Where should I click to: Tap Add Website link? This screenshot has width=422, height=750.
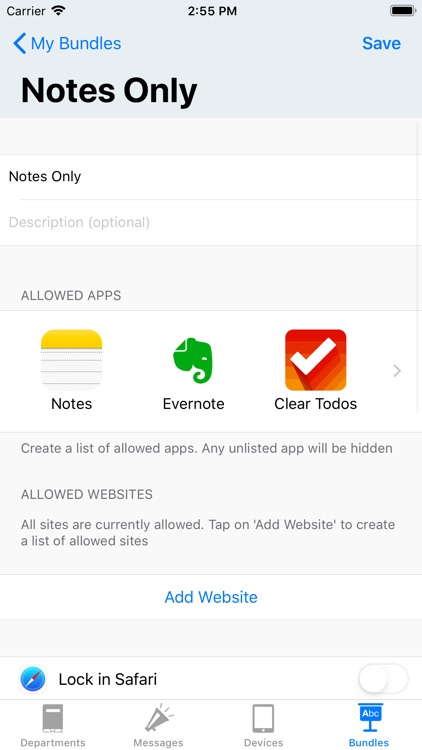coord(211,597)
